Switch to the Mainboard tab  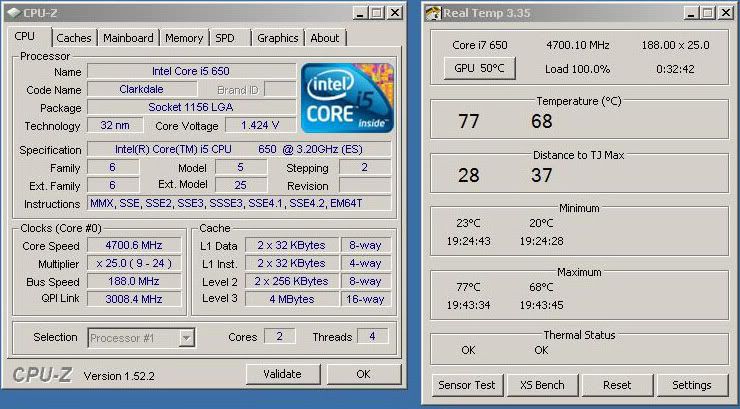tap(128, 38)
